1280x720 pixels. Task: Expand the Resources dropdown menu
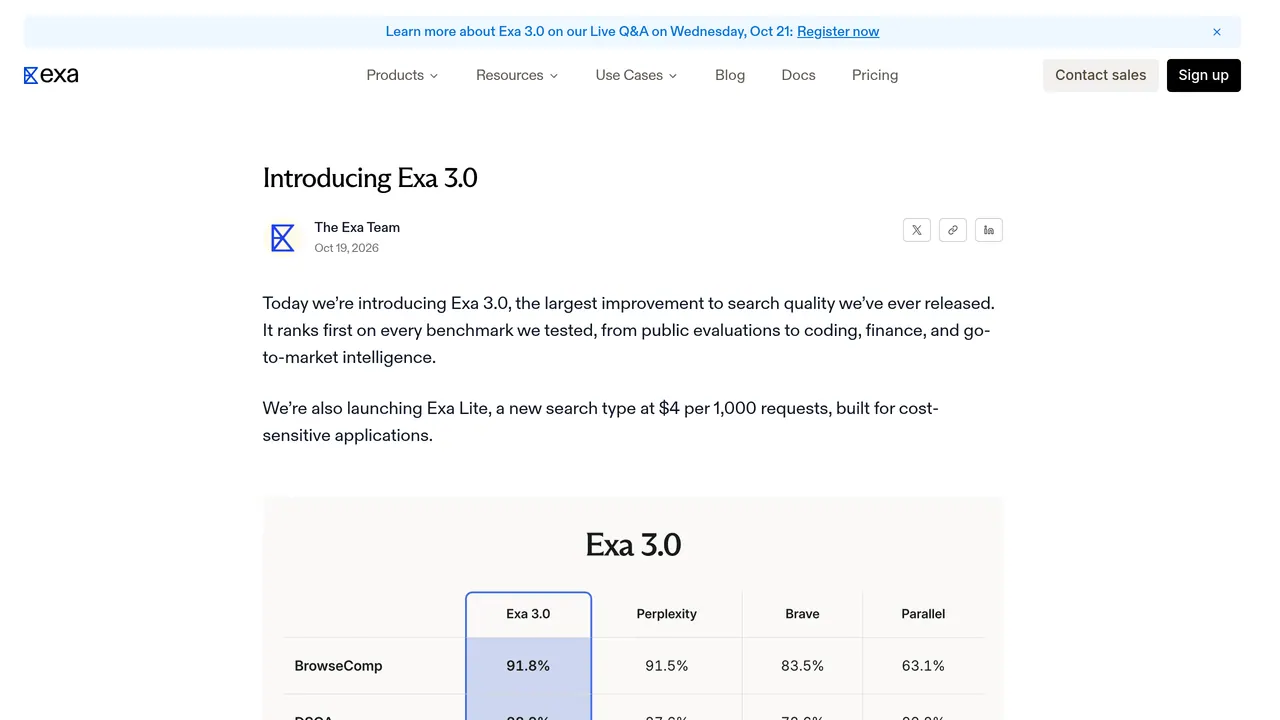pyautogui.click(x=517, y=75)
